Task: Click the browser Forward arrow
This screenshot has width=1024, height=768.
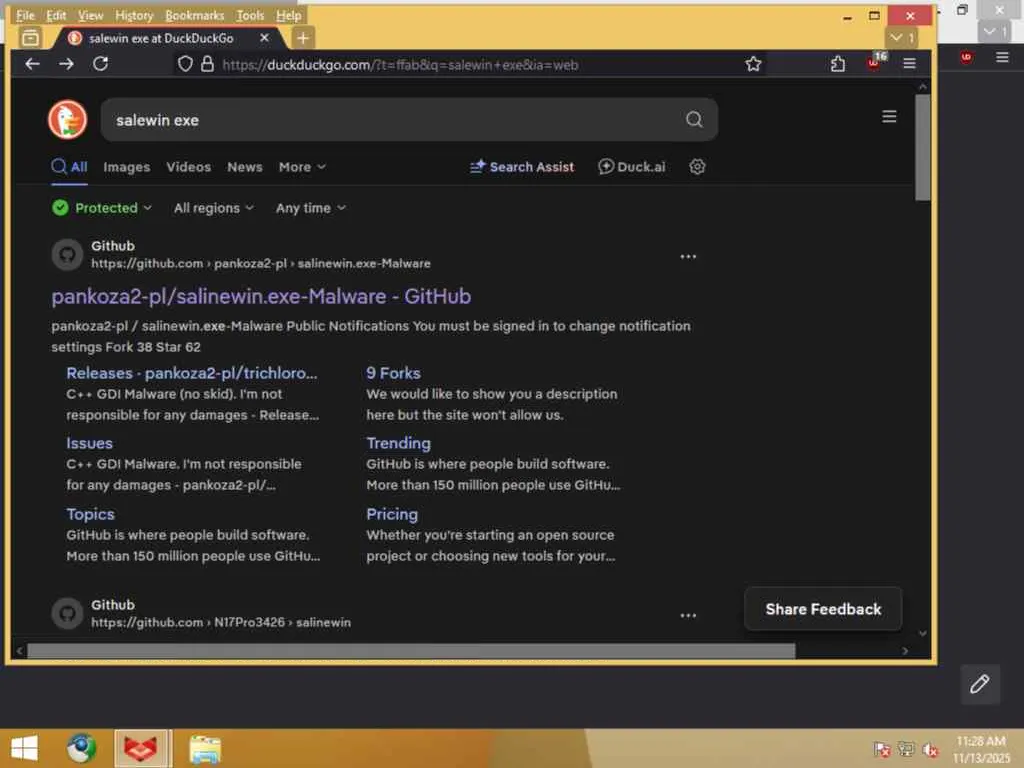Action: (x=66, y=64)
